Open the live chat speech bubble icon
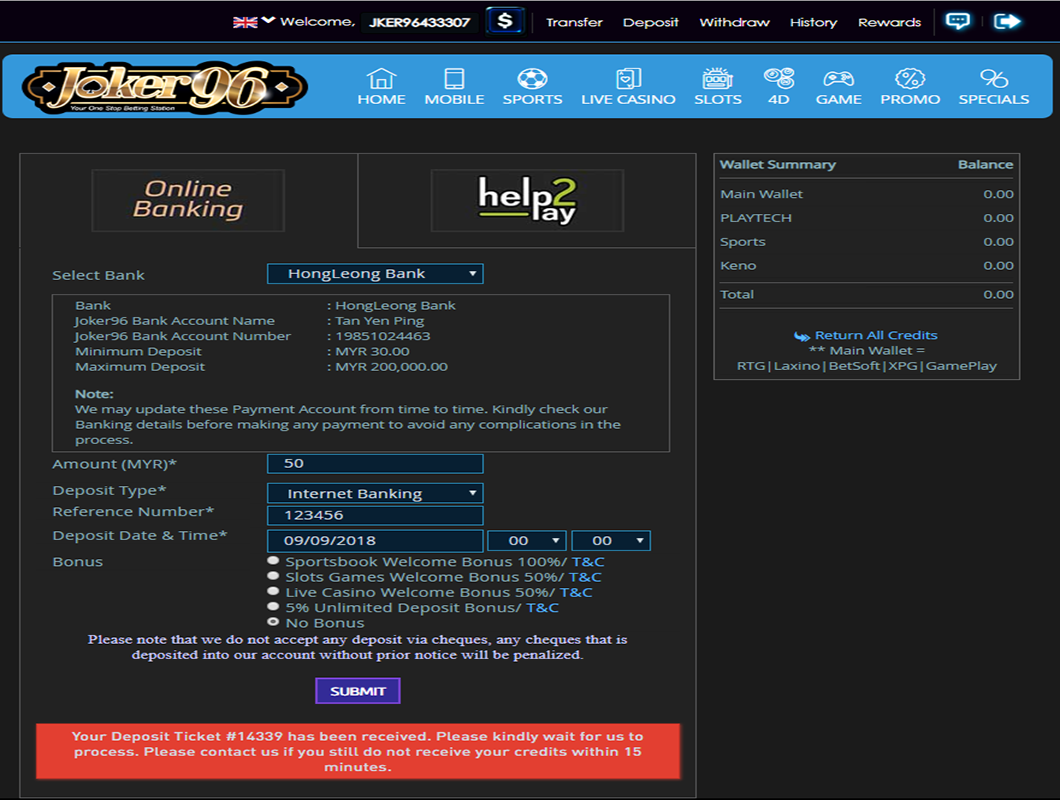This screenshot has width=1060, height=800. coord(958,21)
